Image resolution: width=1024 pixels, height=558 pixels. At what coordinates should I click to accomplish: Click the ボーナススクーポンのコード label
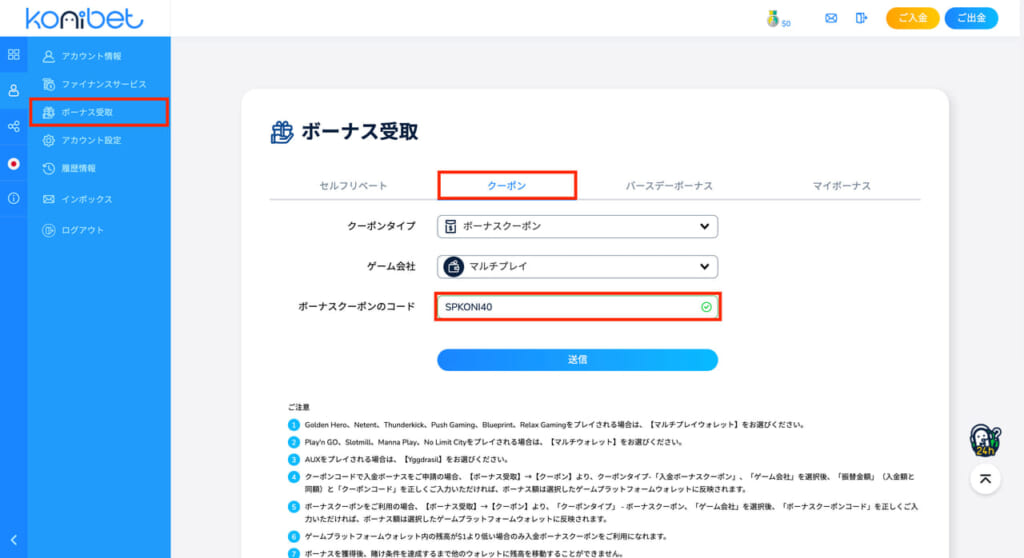click(x=357, y=307)
